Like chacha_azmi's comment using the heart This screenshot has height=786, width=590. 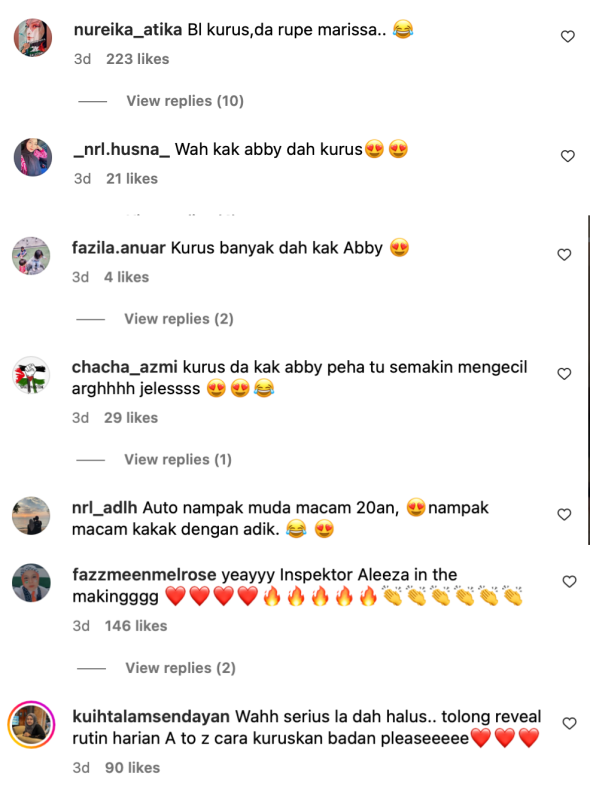[x=564, y=374]
